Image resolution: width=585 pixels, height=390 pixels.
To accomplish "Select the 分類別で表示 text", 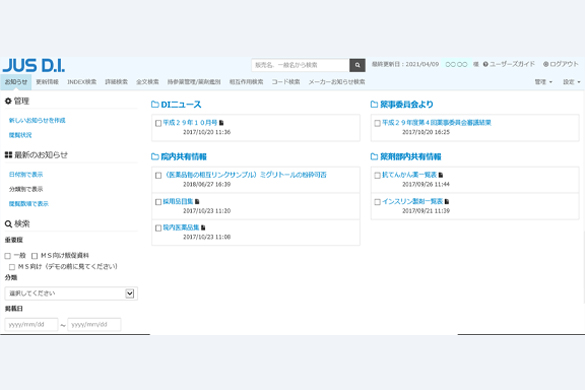I will point(26,189).
